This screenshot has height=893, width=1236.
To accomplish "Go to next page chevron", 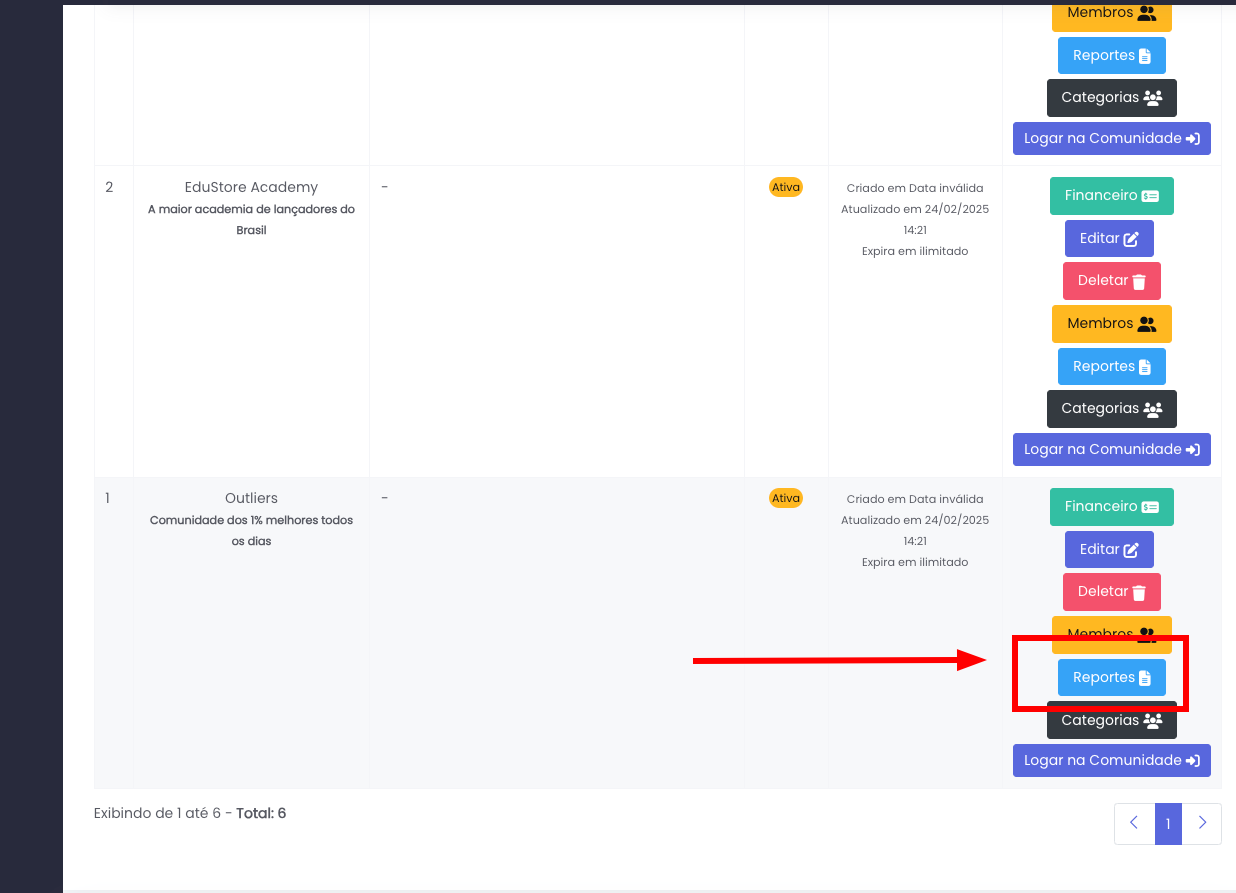I will click(x=1202, y=824).
